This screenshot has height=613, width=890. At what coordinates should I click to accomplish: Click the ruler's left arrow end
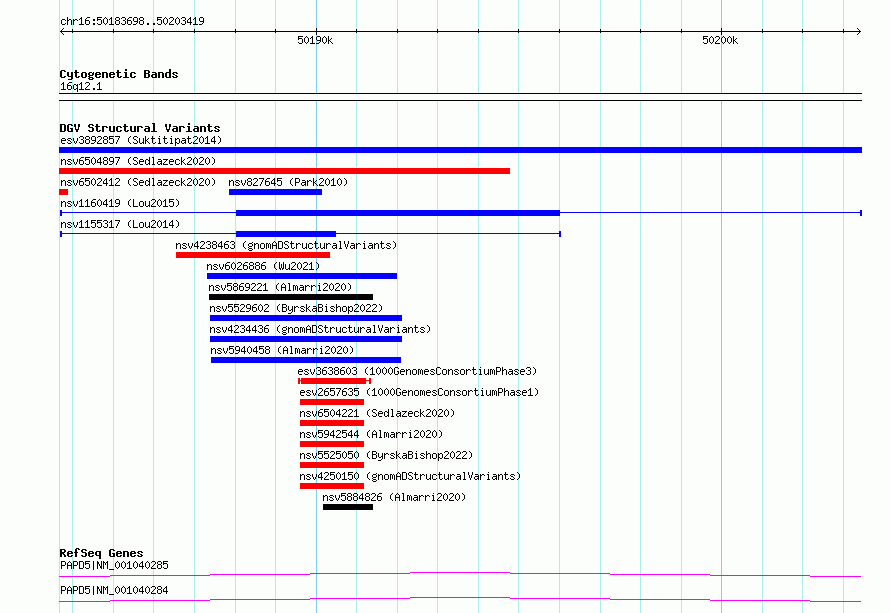point(62,31)
